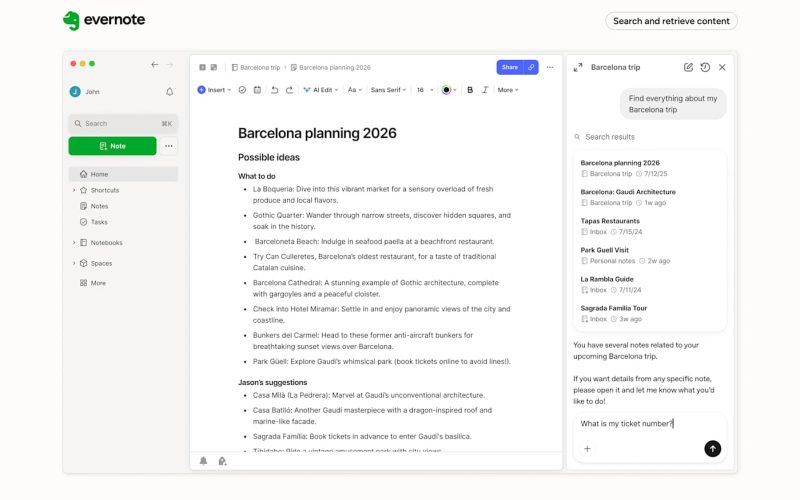Open La Rambla Guide search result
The image size is (800, 500).
coord(649,284)
